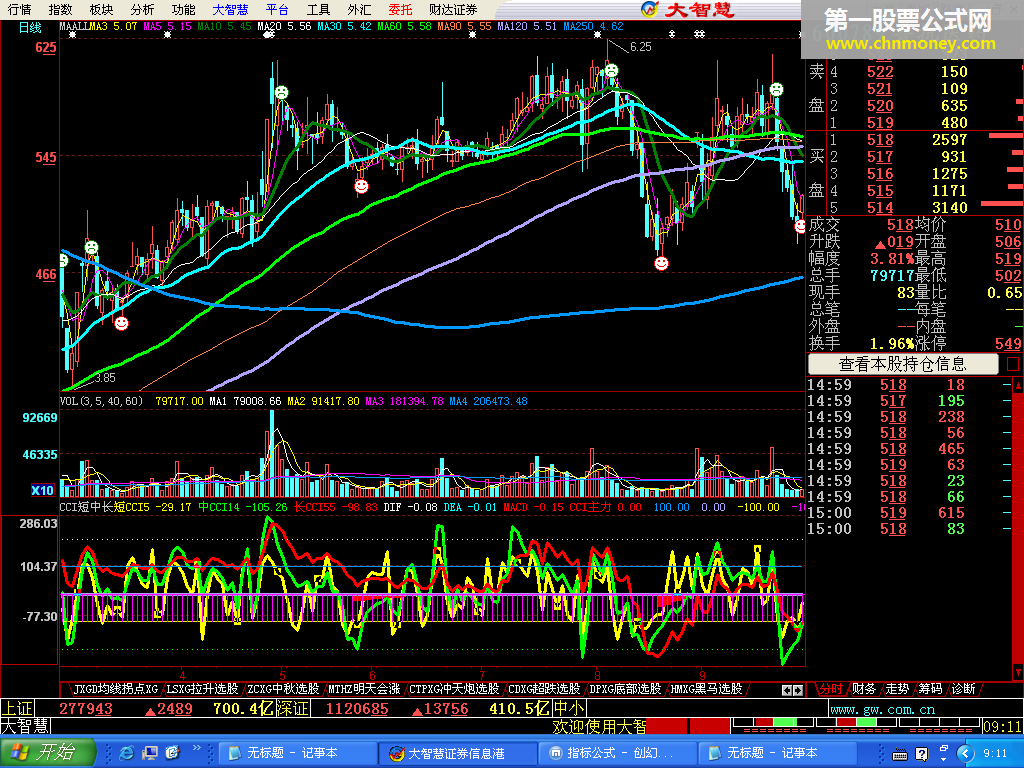The height and width of the screenshot is (768, 1024).
Task: Click the indicator tabs left-scroll arrow
Action: 787,690
